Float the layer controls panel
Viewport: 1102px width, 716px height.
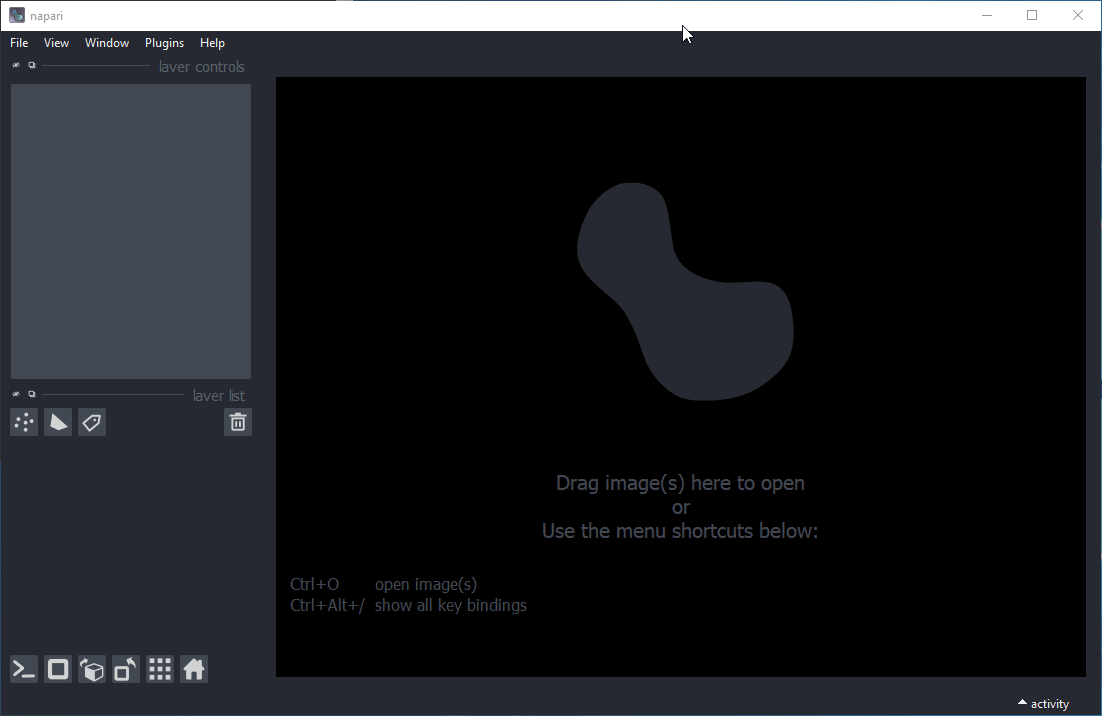click(32, 65)
